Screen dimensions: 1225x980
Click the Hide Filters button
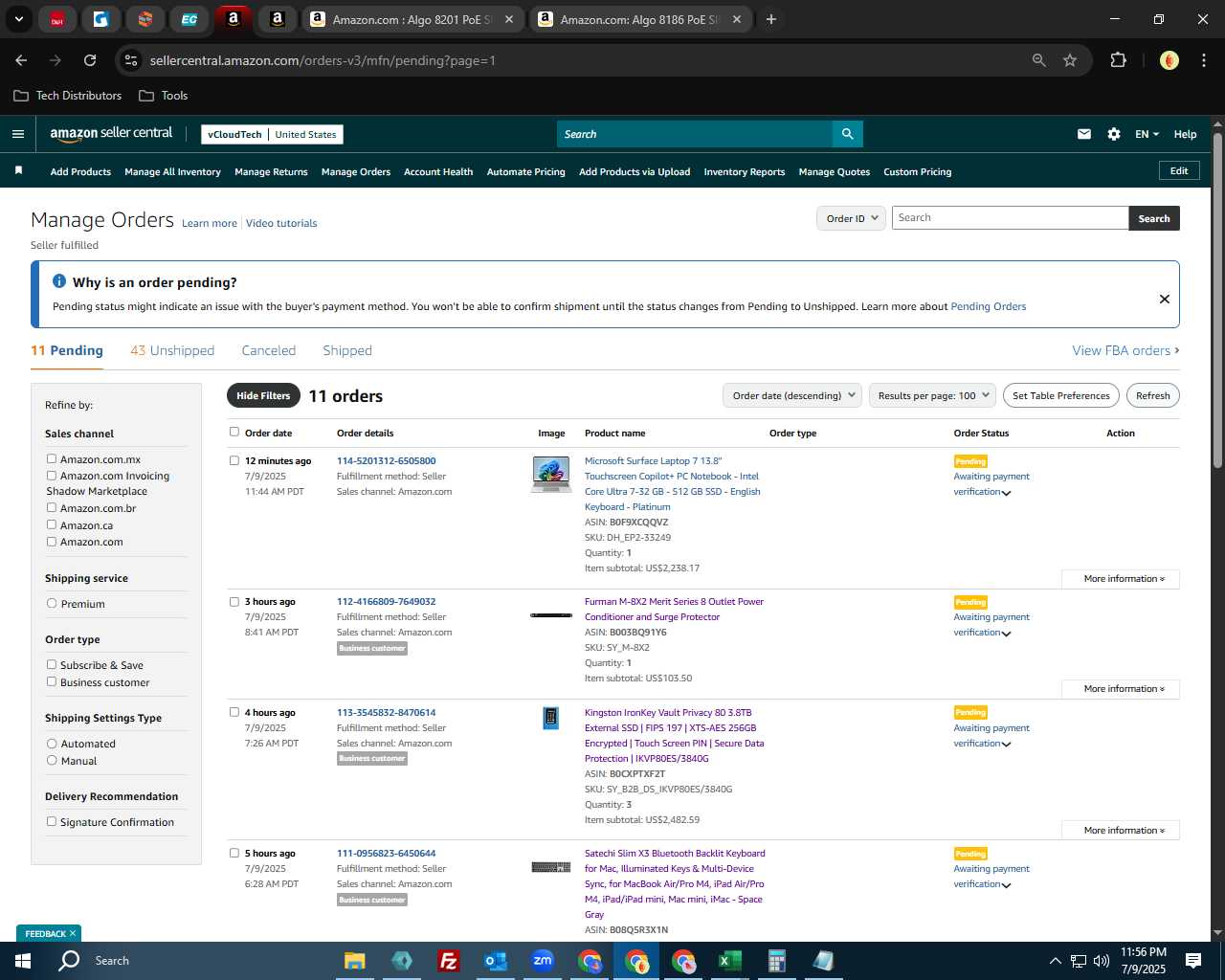tap(263, 395)
